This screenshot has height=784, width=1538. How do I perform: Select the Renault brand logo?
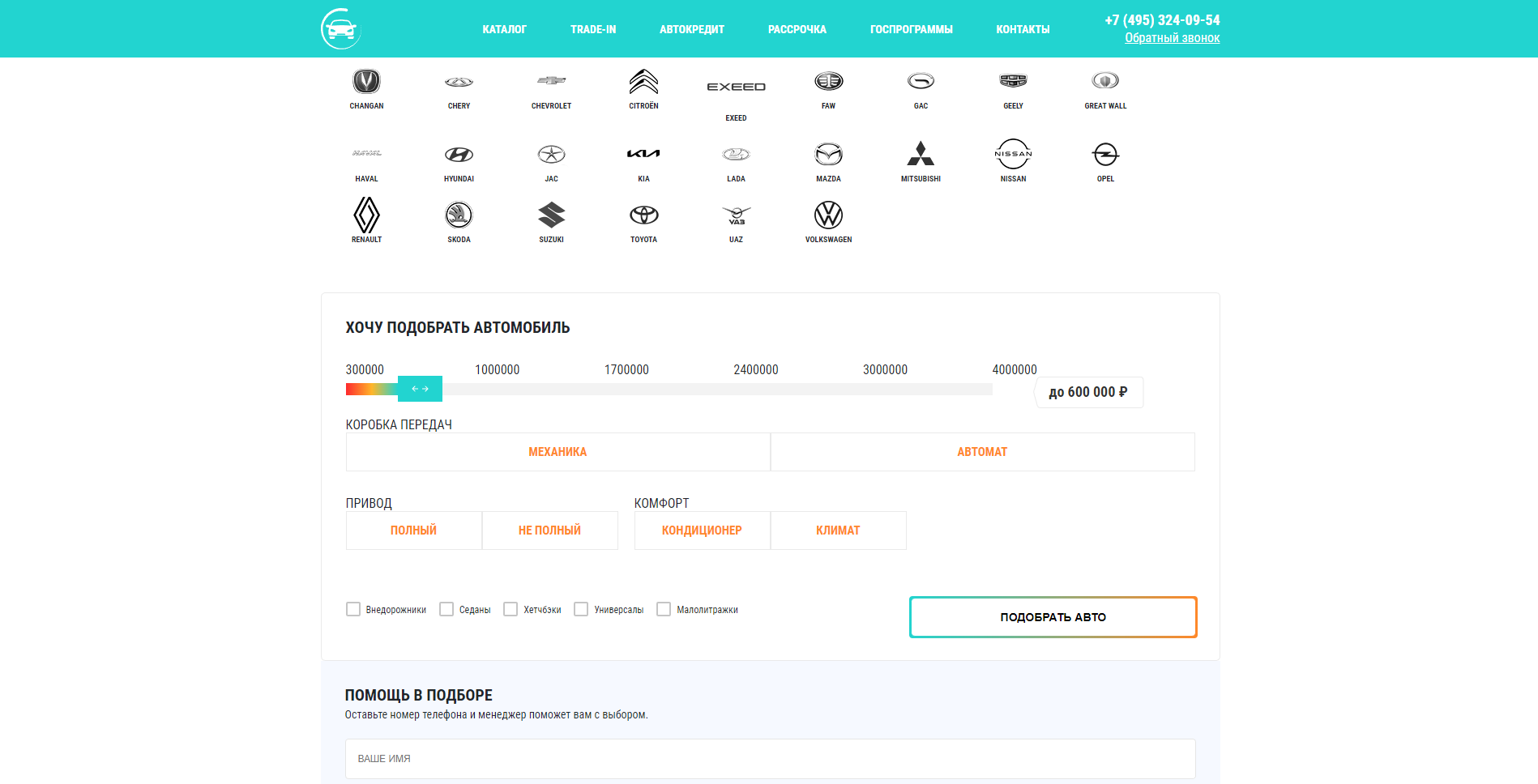[x=366, y=215]
